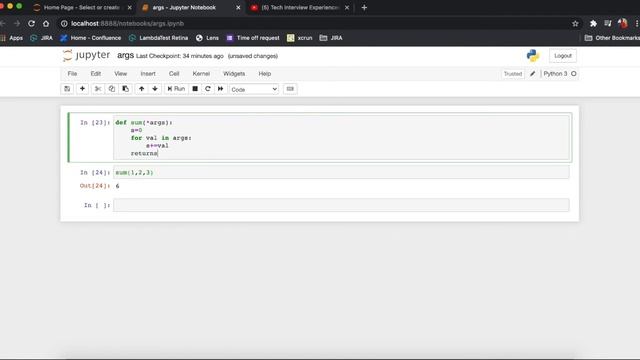This screenshot has height=360, width=640.
Task: Open the JIRA bookmarks folder
Action: coord(331,38)
